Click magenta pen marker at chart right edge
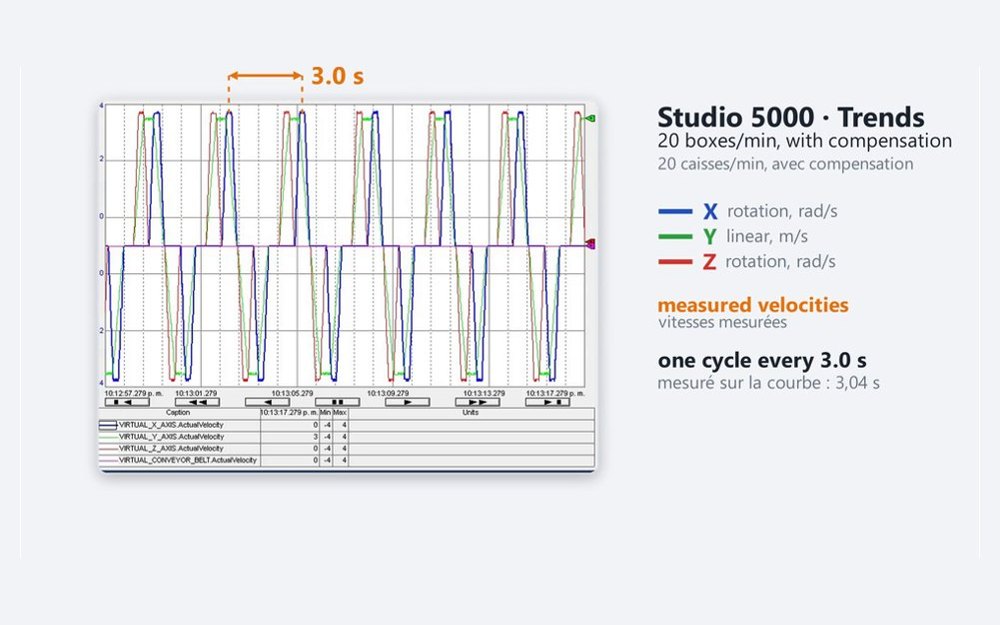Image resolution: width=1000 pixels, height=625 pixels. (x=591, y=244)
